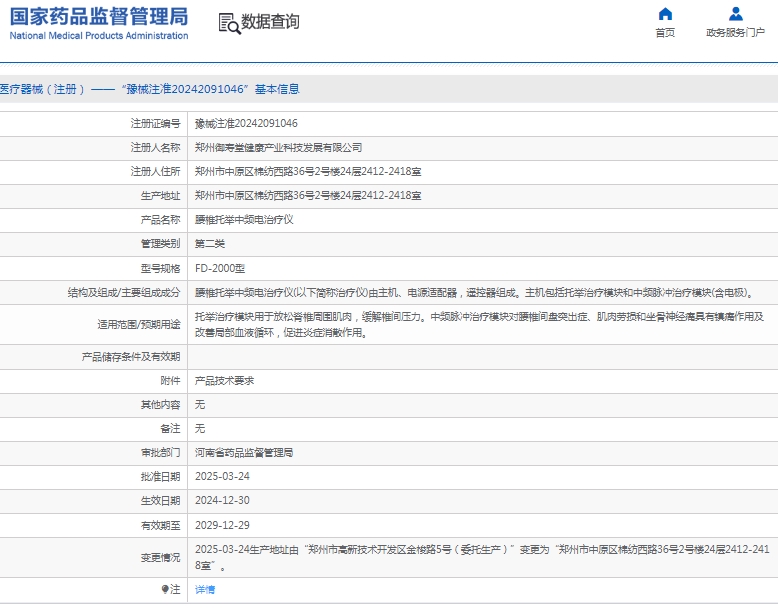Click the 型号规格 row label
778x608 pixels.
(160, 269)
